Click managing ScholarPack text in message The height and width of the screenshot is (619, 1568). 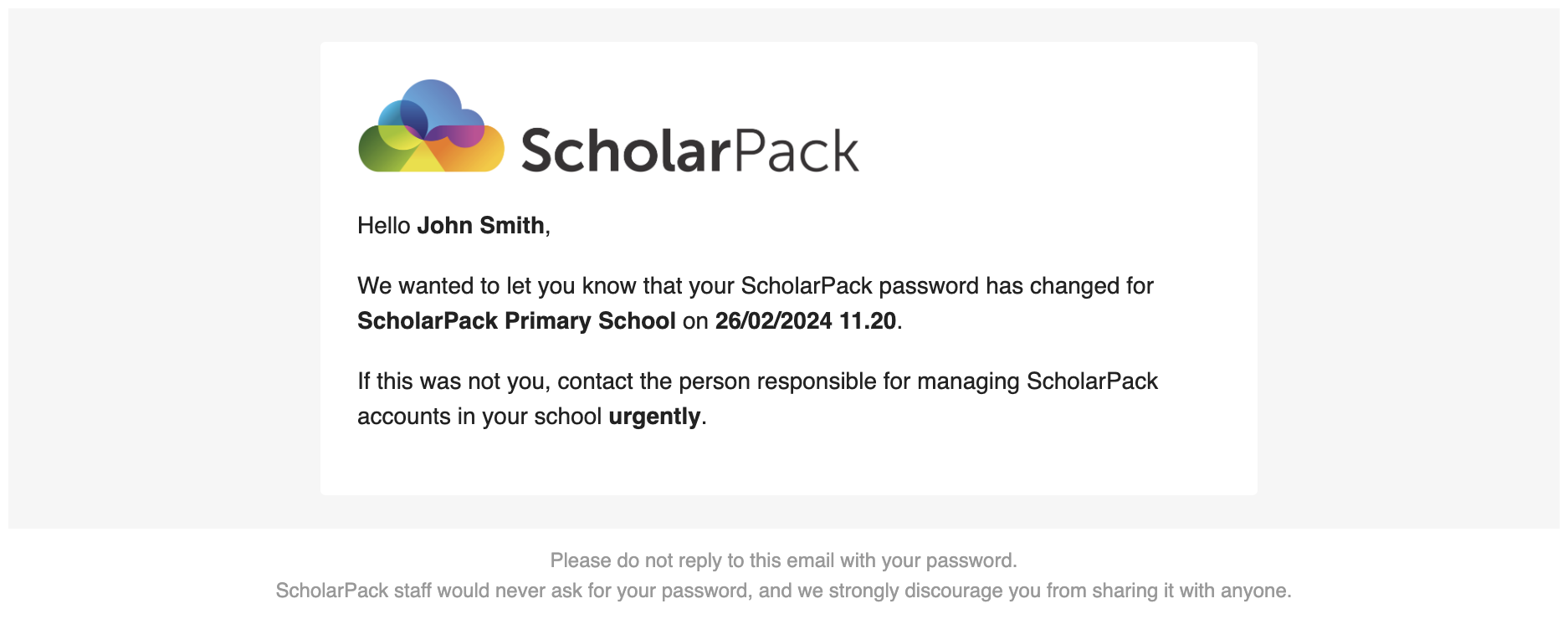pyautogui.click(x=1038, y=381)
